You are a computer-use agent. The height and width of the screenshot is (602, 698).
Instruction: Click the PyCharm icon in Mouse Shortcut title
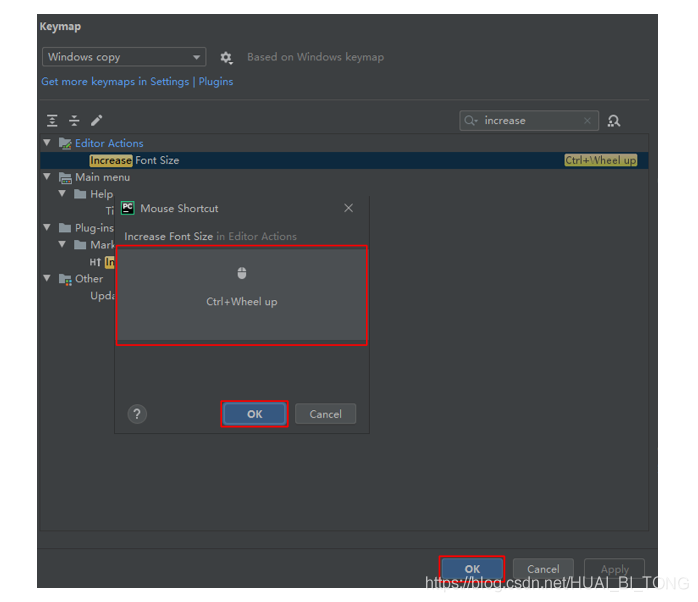coord(128,208)
